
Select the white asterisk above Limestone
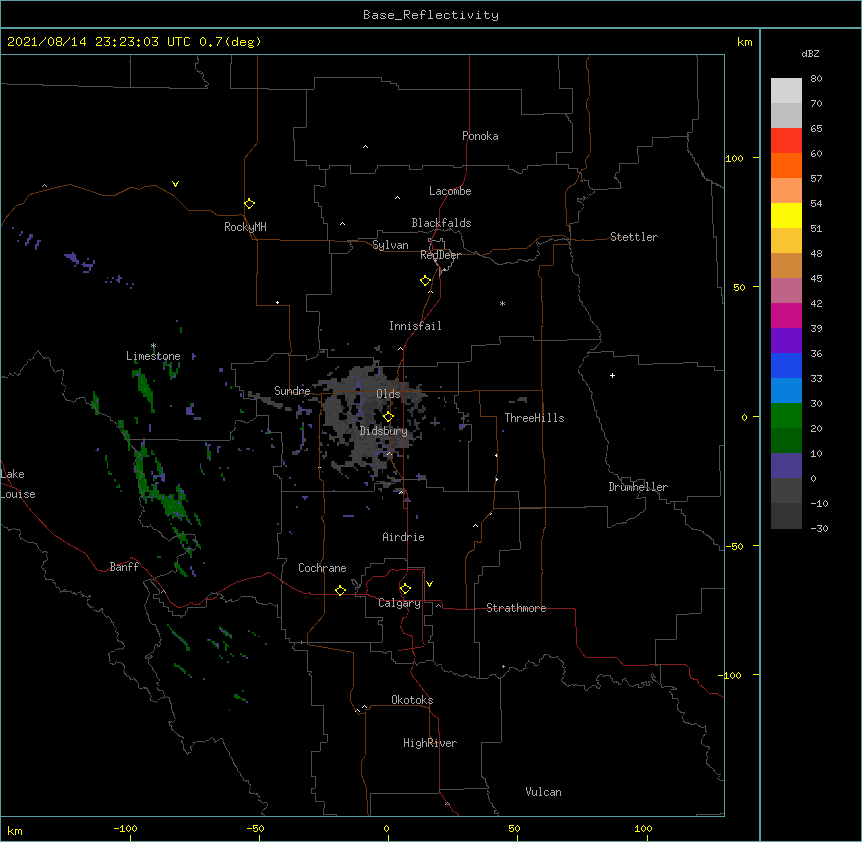tap(153, 346)
